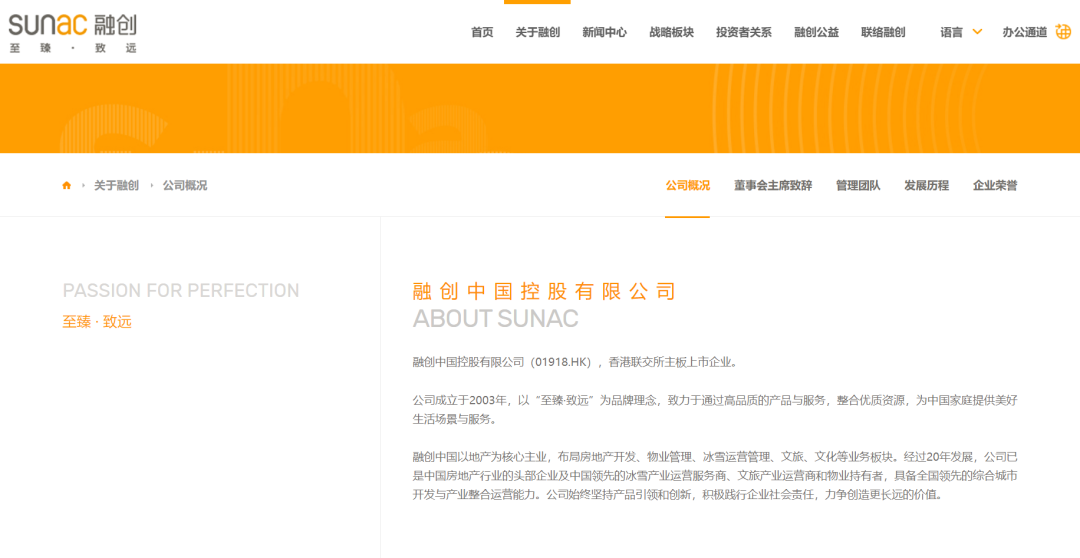The width and height of the screenshot is (1080, 558).
Task: Click the orange 至臻·致远 slogan in the sidebar
Action: (x=97, y=322)
